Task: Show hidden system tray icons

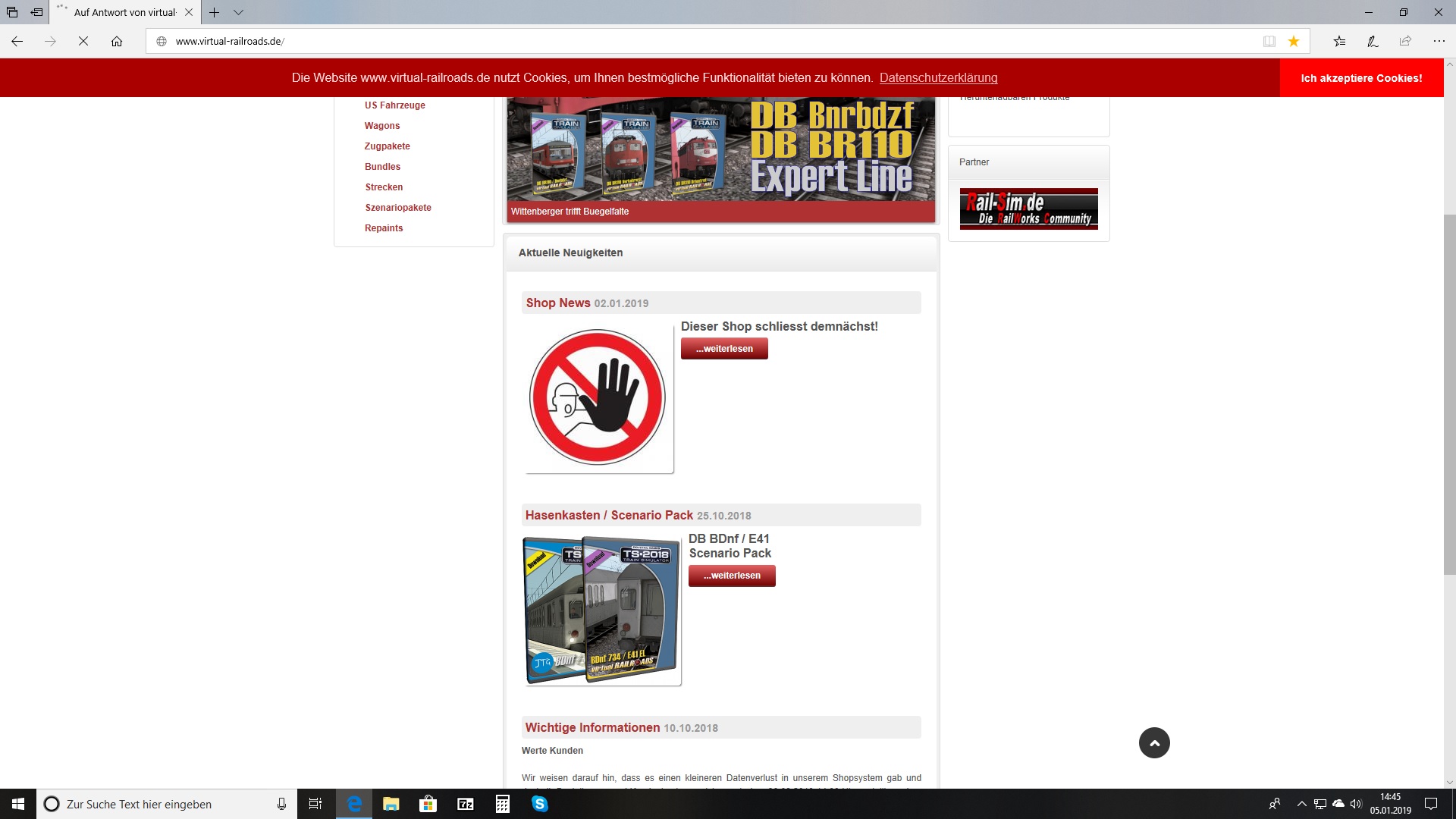Action: tap(1302, 804)
